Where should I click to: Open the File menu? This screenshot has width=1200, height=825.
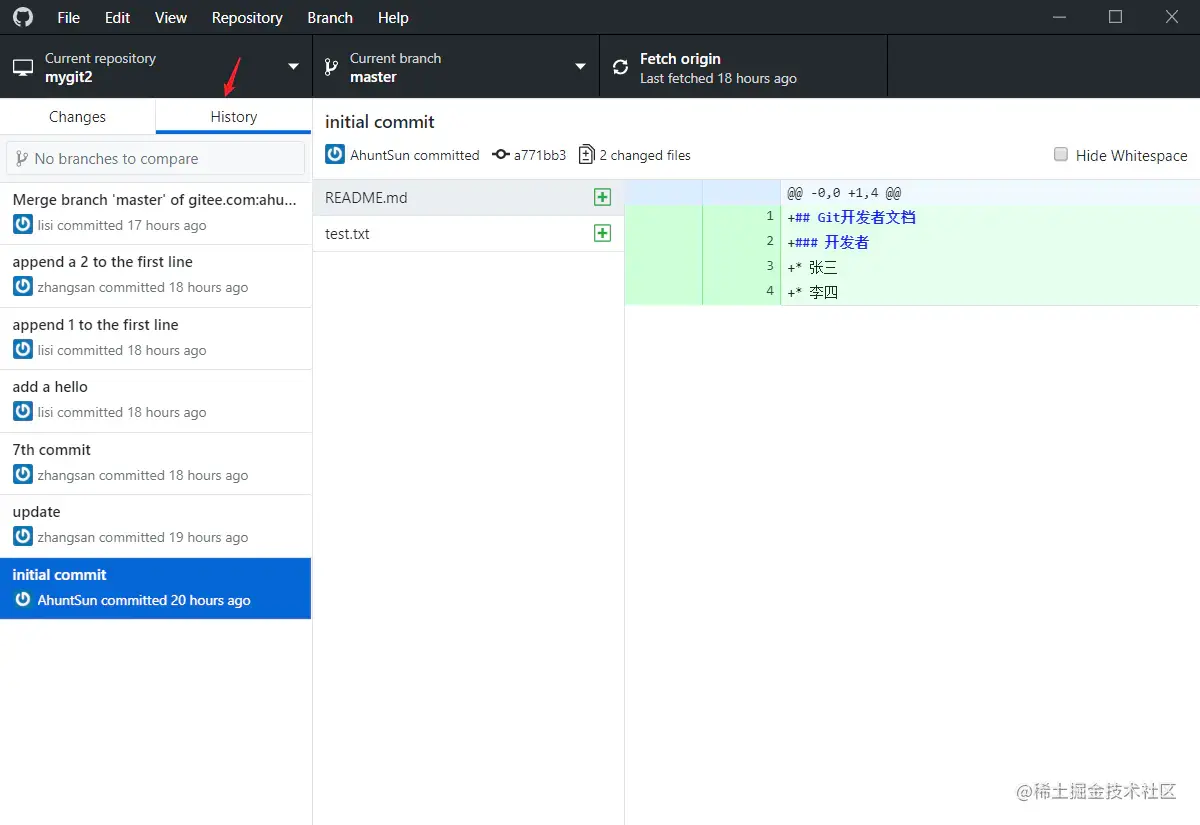click(x=69, y=17)
